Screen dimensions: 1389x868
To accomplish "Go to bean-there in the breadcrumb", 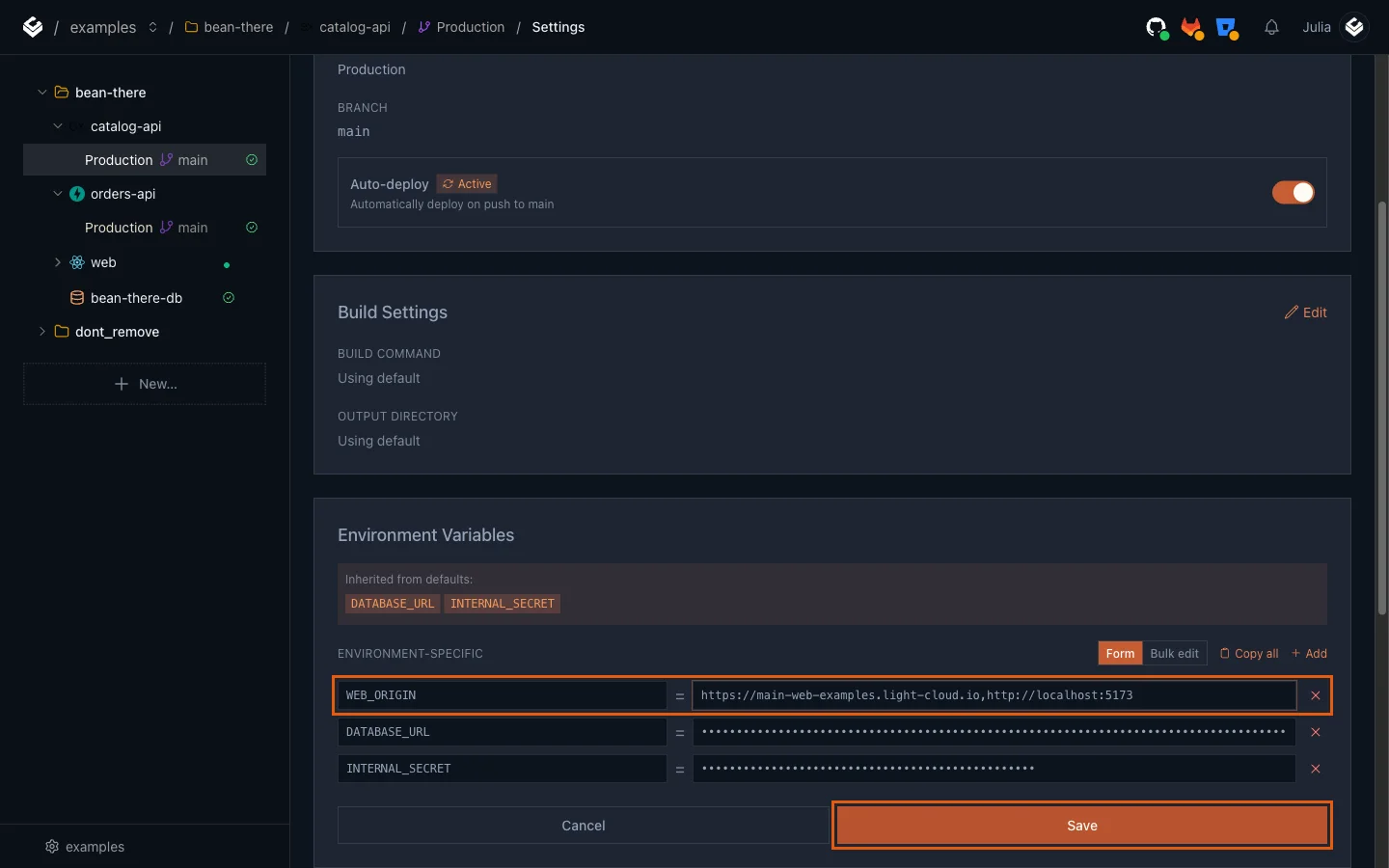I will (x=238, y=27).
